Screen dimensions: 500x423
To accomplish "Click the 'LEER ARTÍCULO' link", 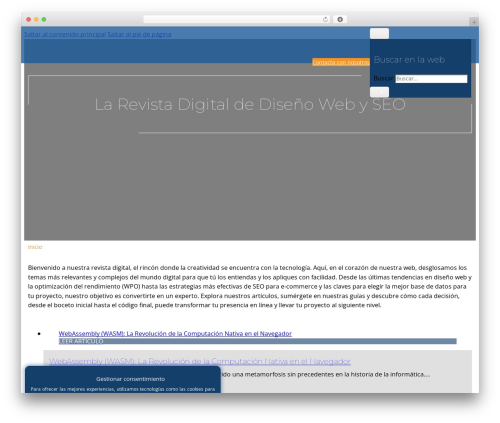I will pos(81,341).
